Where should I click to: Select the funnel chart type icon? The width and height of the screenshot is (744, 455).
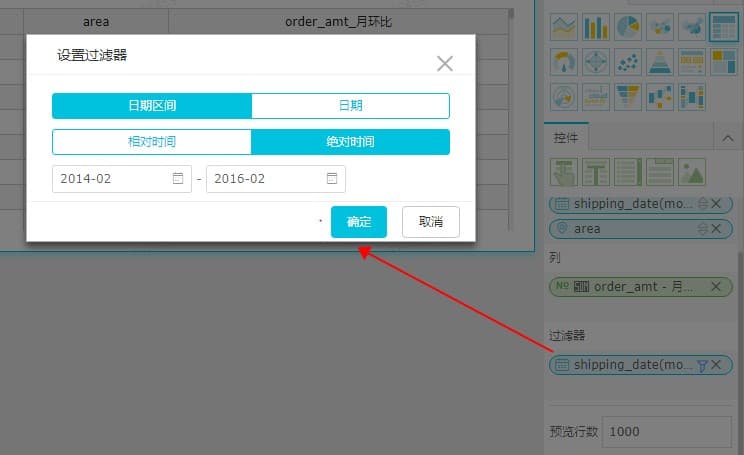[628, 97]
